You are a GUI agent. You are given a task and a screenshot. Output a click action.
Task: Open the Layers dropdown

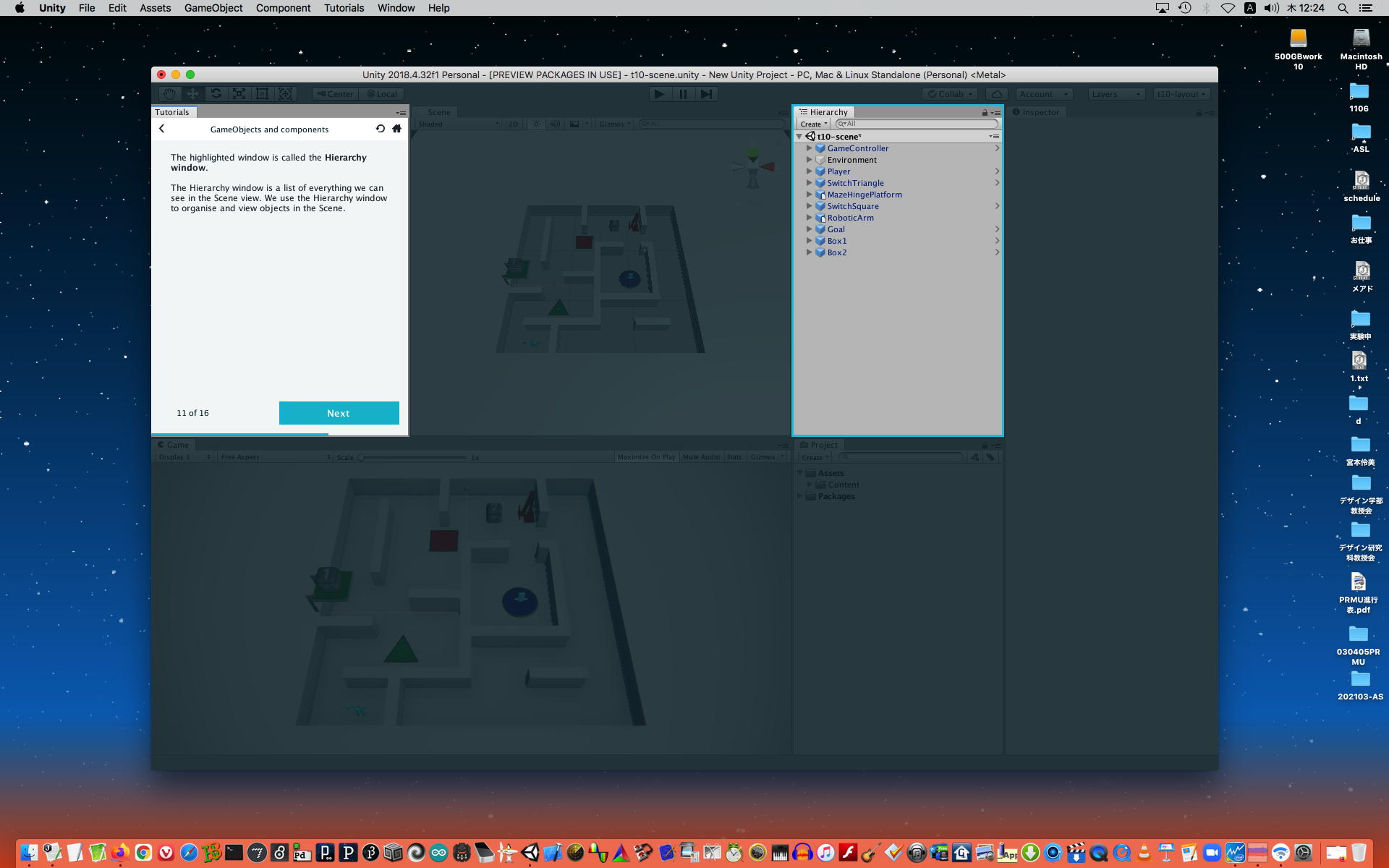pyautogui.click(x=1116, y=94)
